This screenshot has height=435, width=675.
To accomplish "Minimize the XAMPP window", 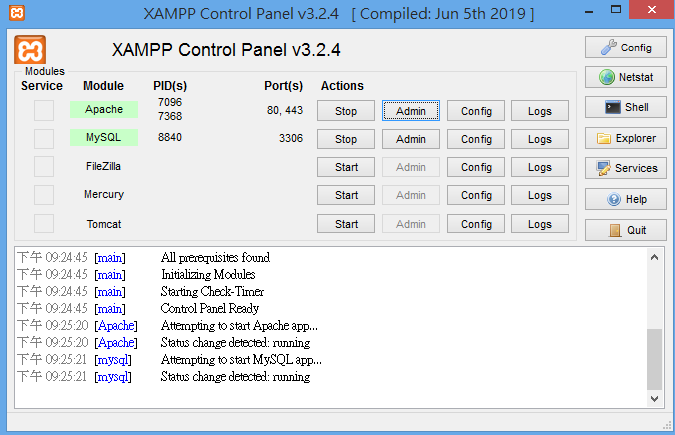I will click(589, 11).
